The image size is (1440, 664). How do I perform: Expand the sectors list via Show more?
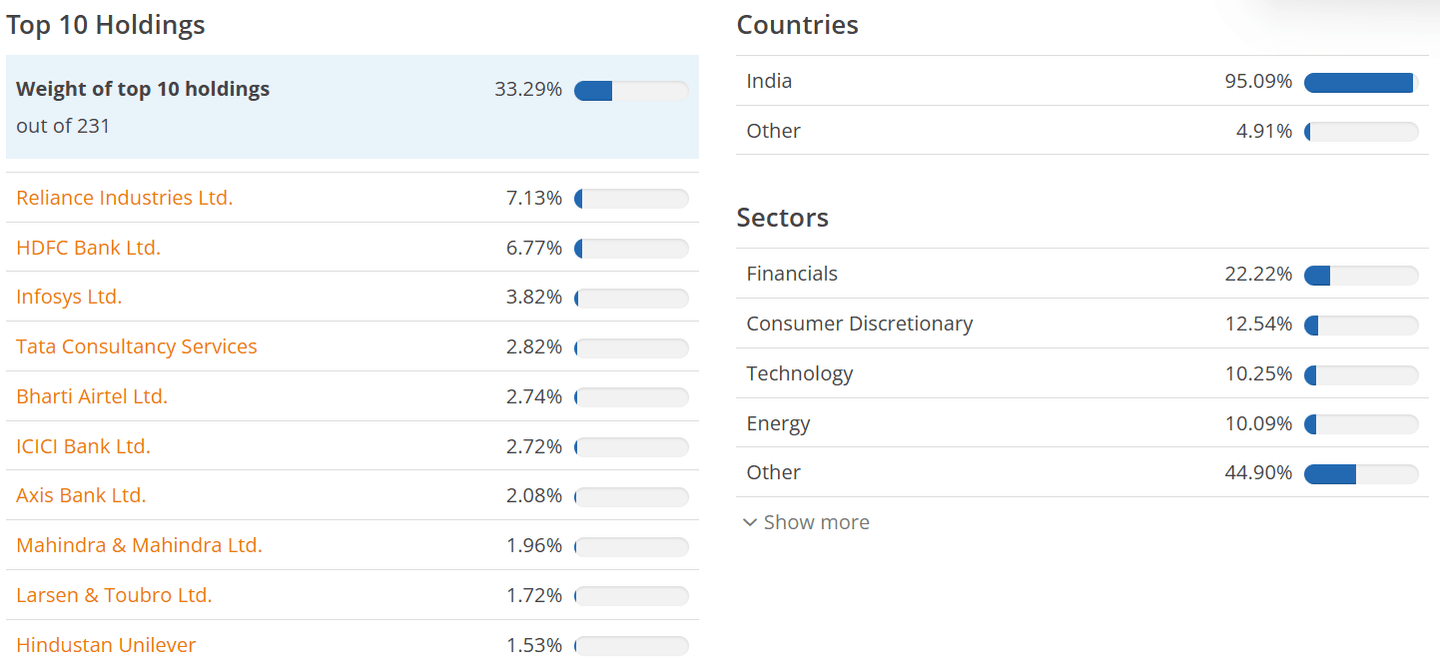tap(817, 522)
